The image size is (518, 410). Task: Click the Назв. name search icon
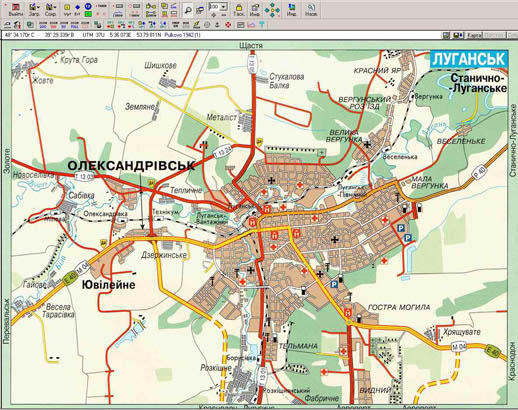coord(311,10)
